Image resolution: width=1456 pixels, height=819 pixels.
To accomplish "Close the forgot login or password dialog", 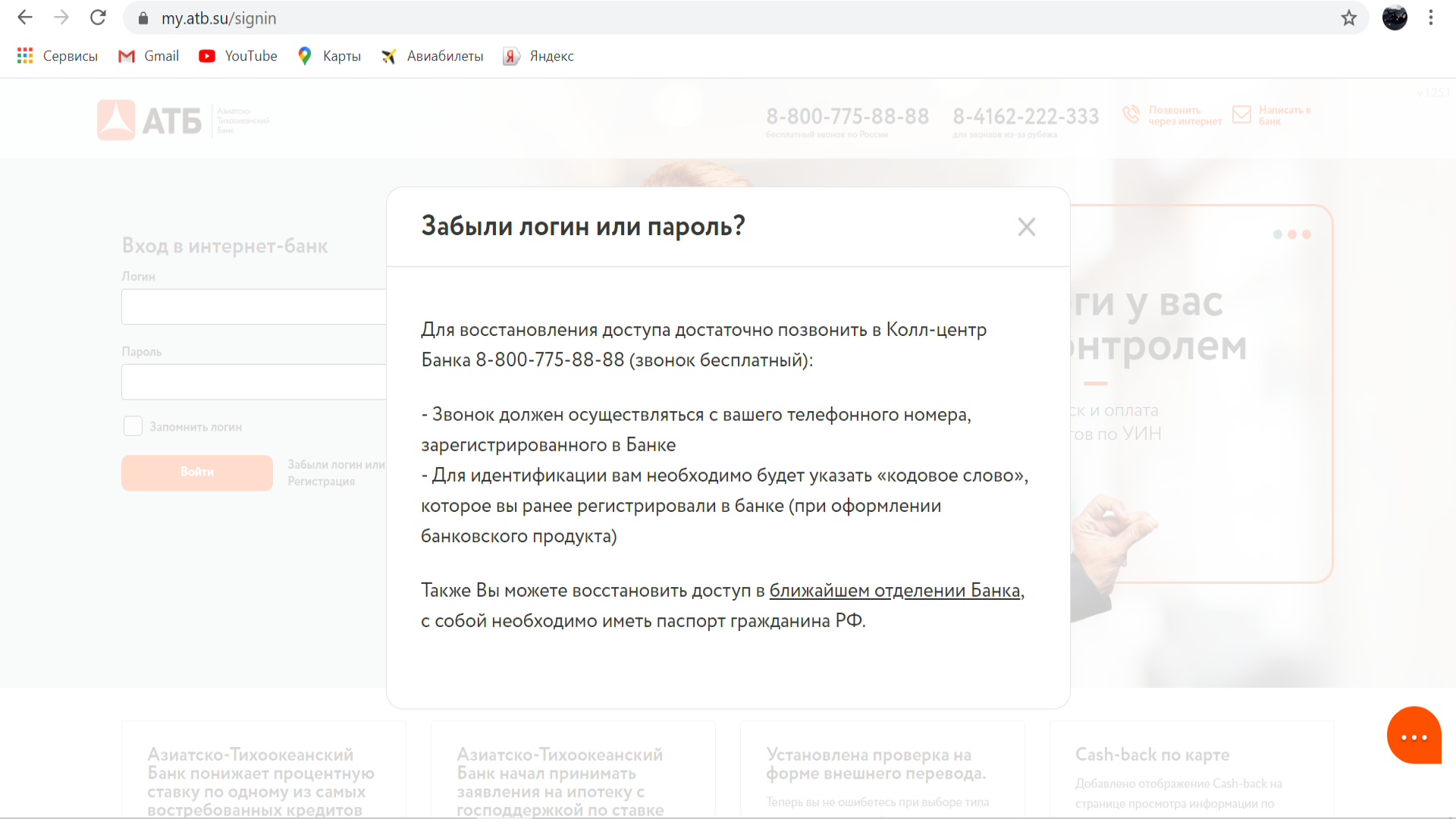I will point(1026,227).
